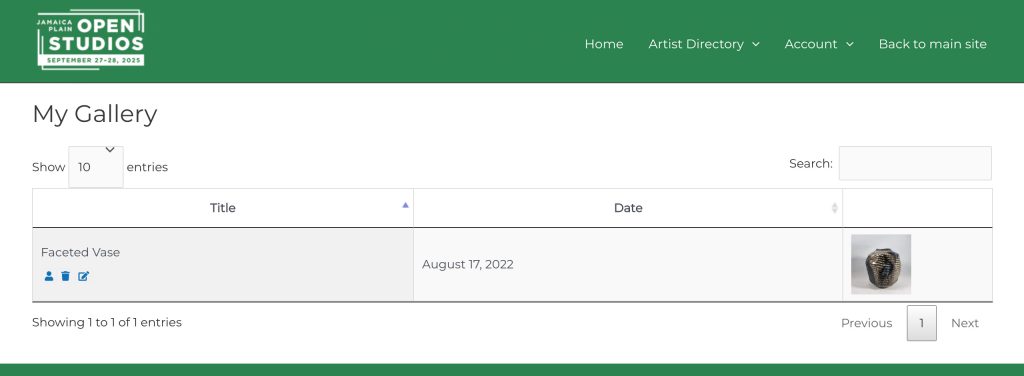Edit Faceted Vase using the pencil icon
Image resolution: width=1024 pixels, height=376 pixels.
pos(84,276)
